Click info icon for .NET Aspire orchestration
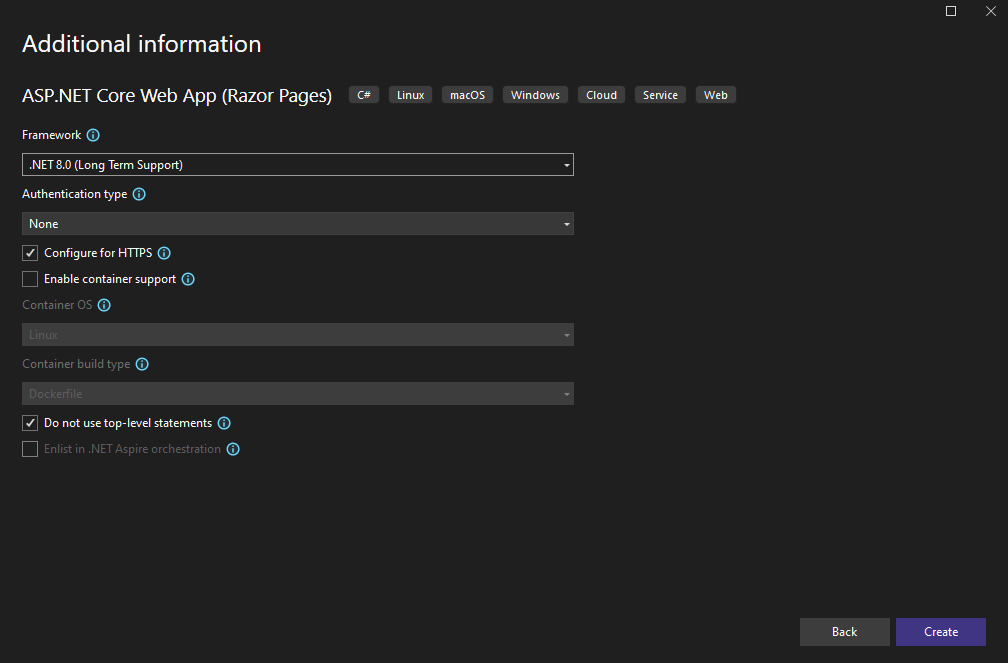Screen dimensions: 1008x663 (233, 449)
